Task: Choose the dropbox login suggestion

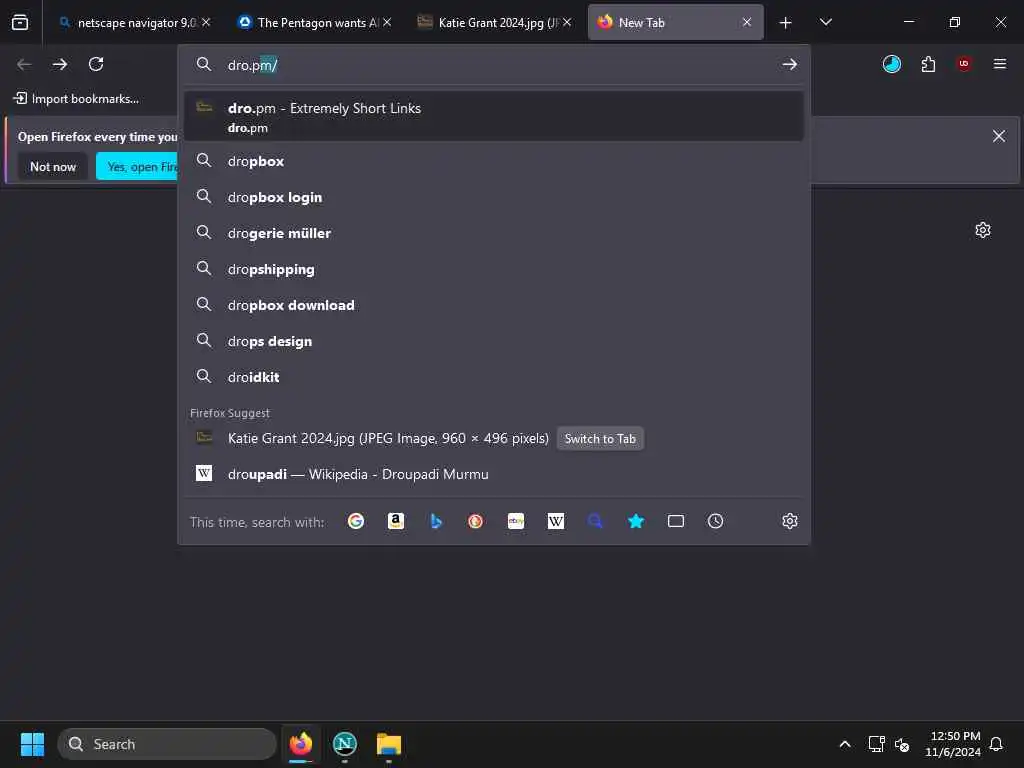Action: (494, 197)
